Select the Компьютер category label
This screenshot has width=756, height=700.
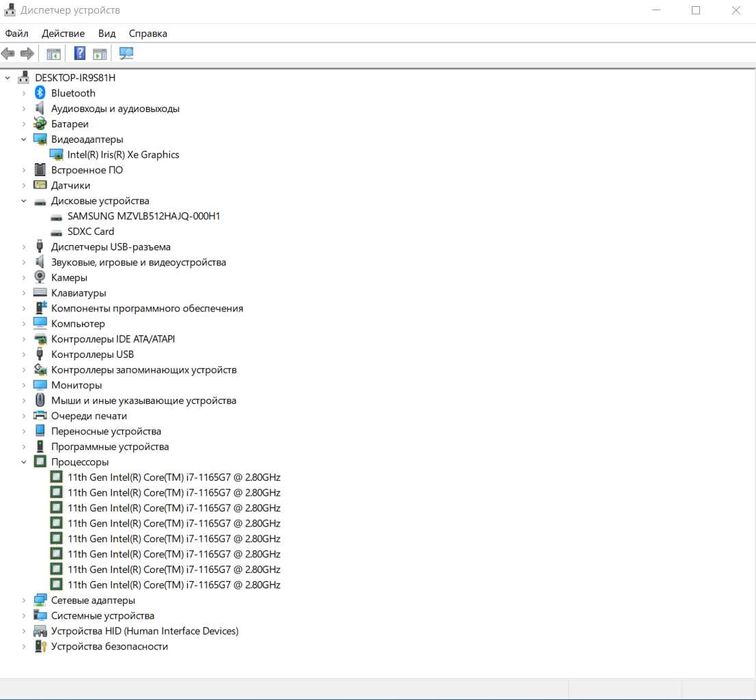tap(78, 323)
